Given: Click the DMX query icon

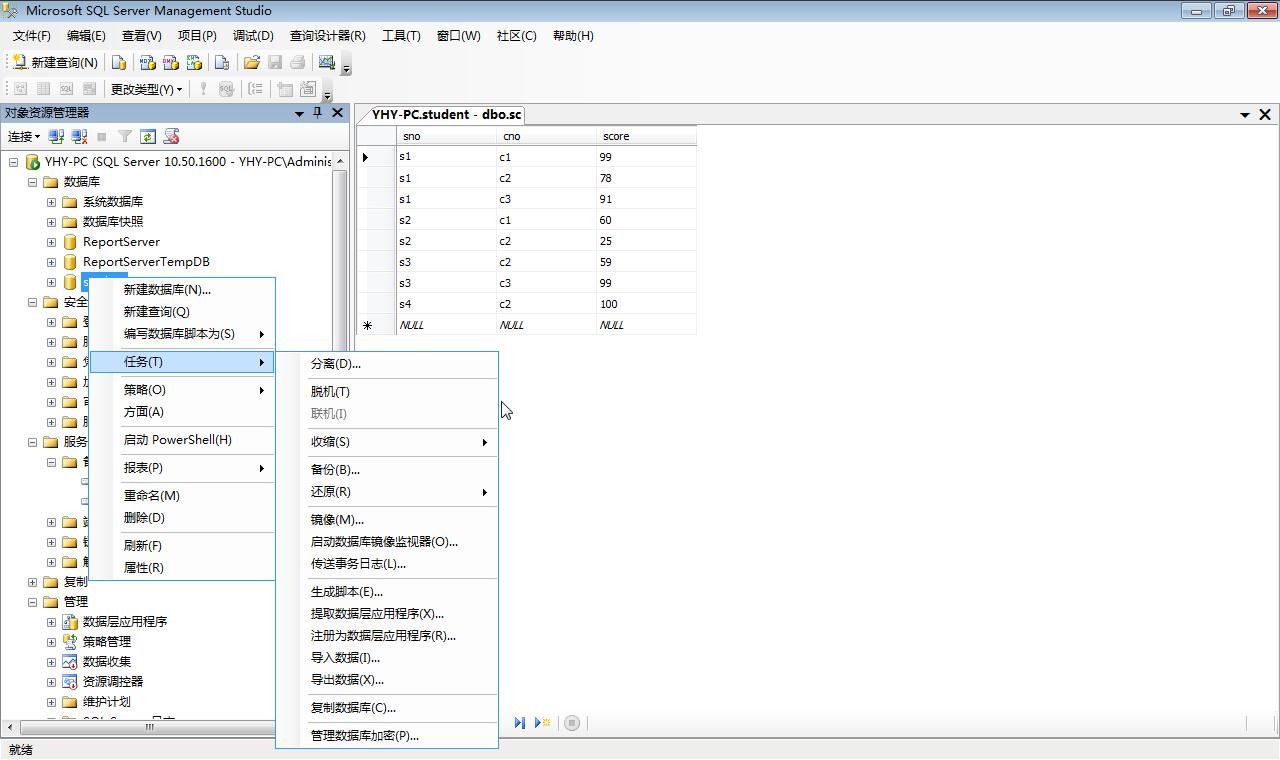Looking at the screenshot, I should coord(171,62).
